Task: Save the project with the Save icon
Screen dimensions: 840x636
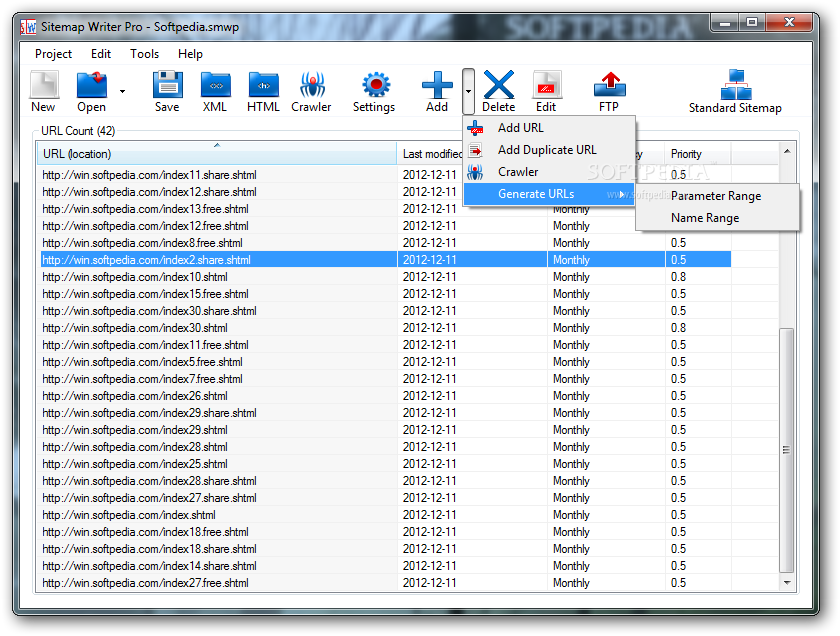Action: point(167,85)
